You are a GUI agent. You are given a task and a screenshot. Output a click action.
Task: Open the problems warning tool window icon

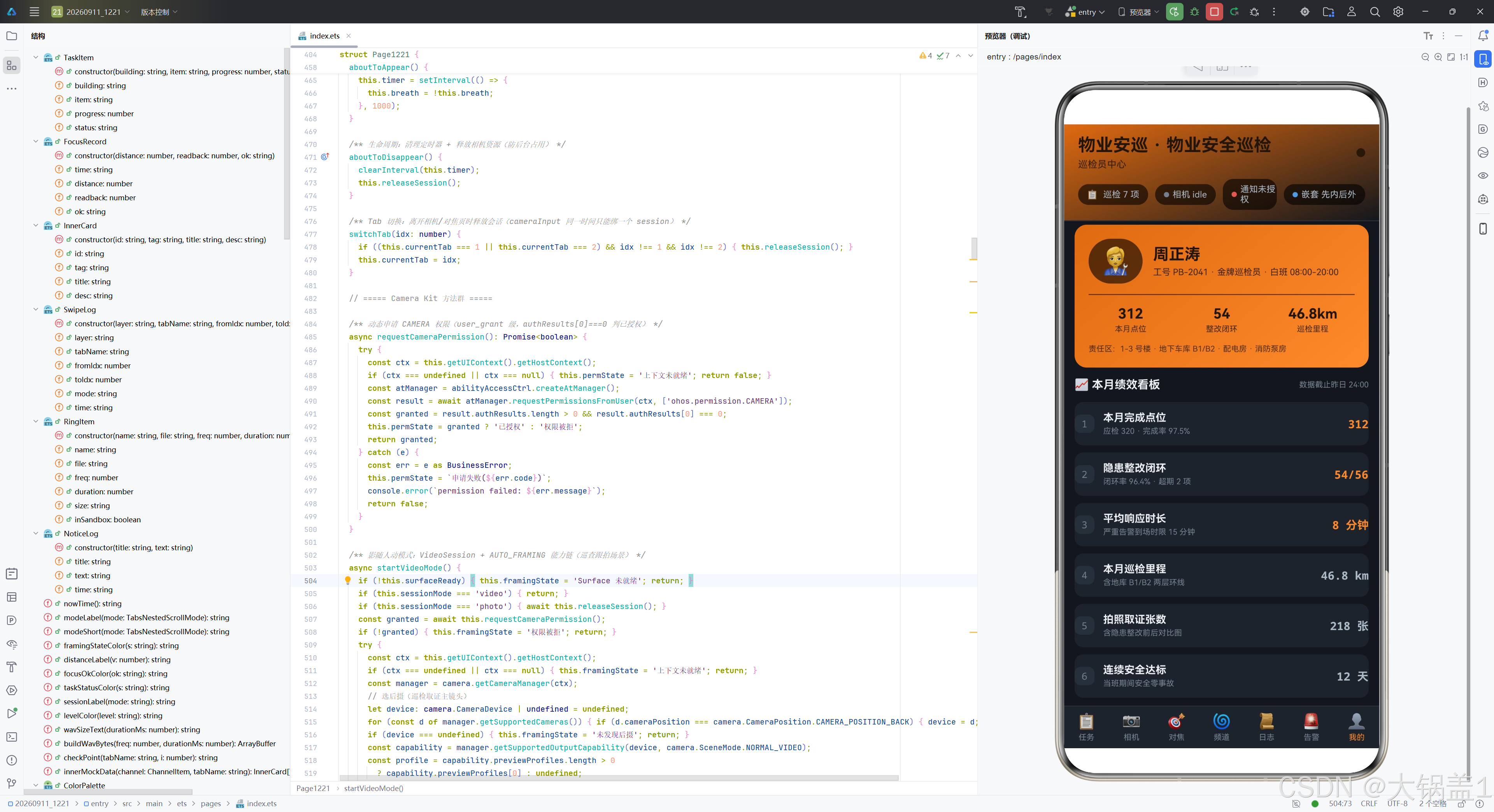(x=12, y=760)
